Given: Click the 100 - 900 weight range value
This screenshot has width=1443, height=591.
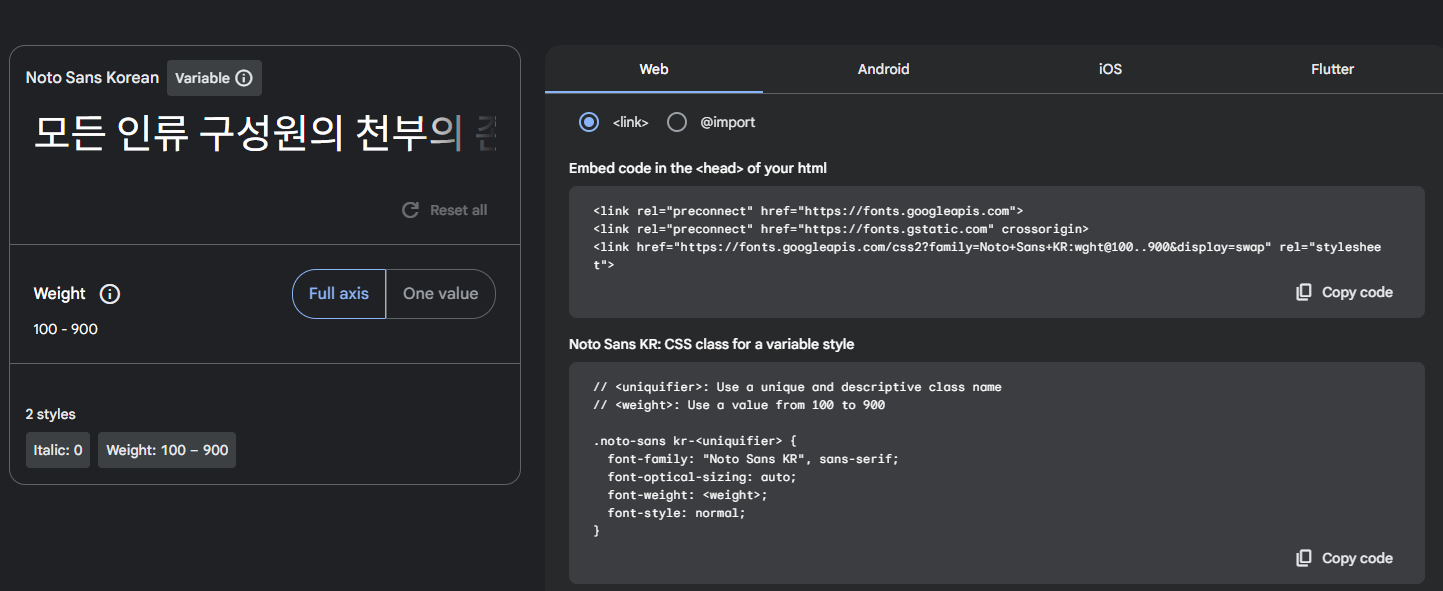Looking at the screenshot, I should [x=66, y=329].
